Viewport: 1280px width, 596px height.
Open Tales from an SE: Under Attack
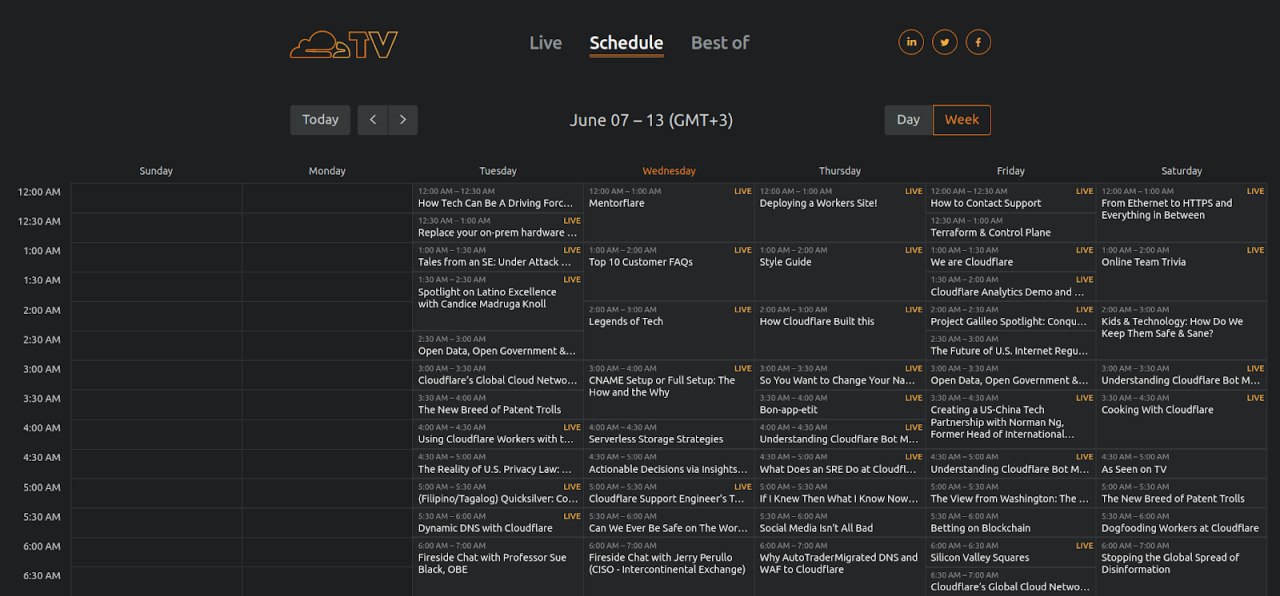[497, 257]
